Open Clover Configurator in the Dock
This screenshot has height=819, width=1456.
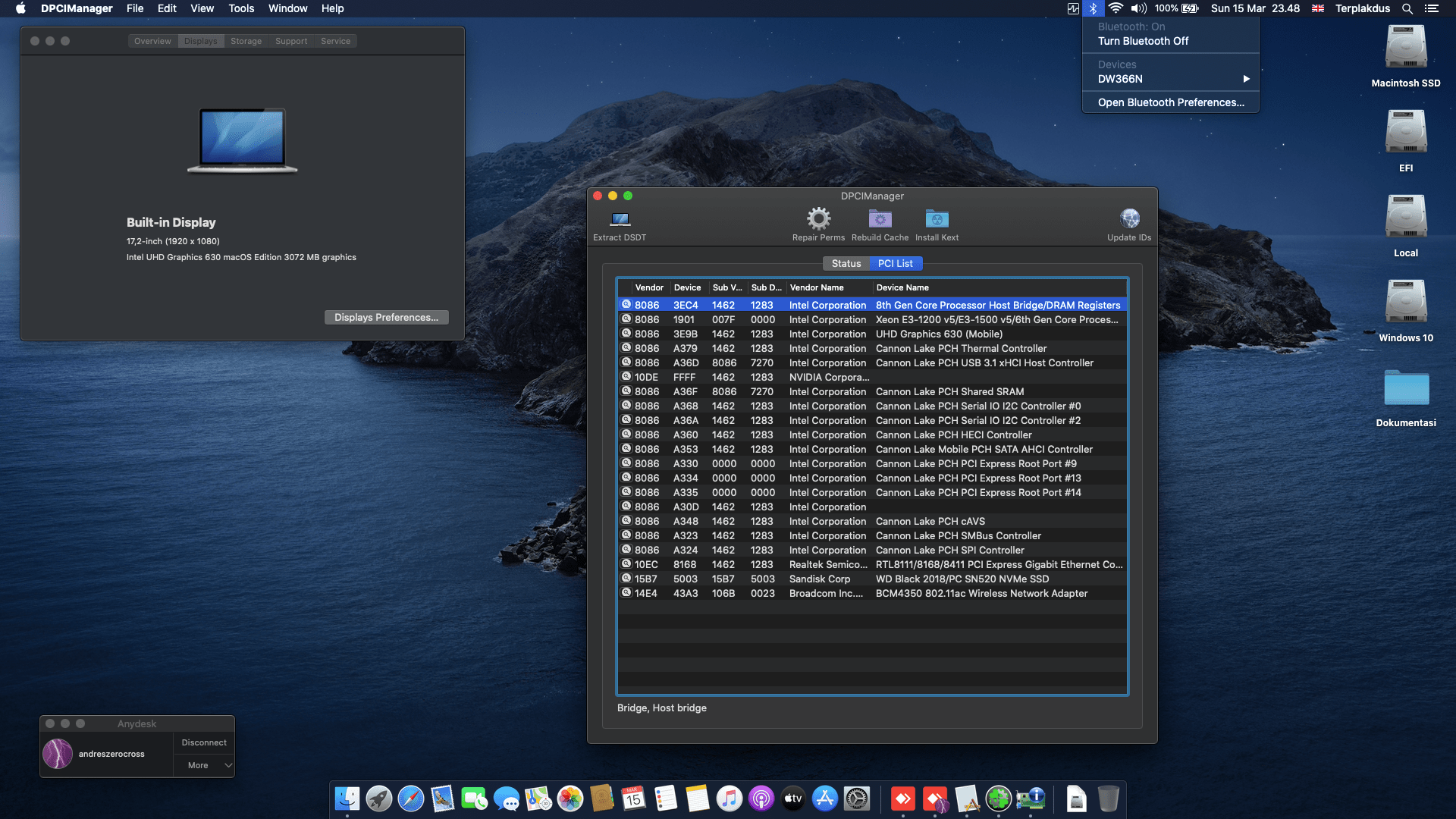pyautogui.click(x=999, y=799)
